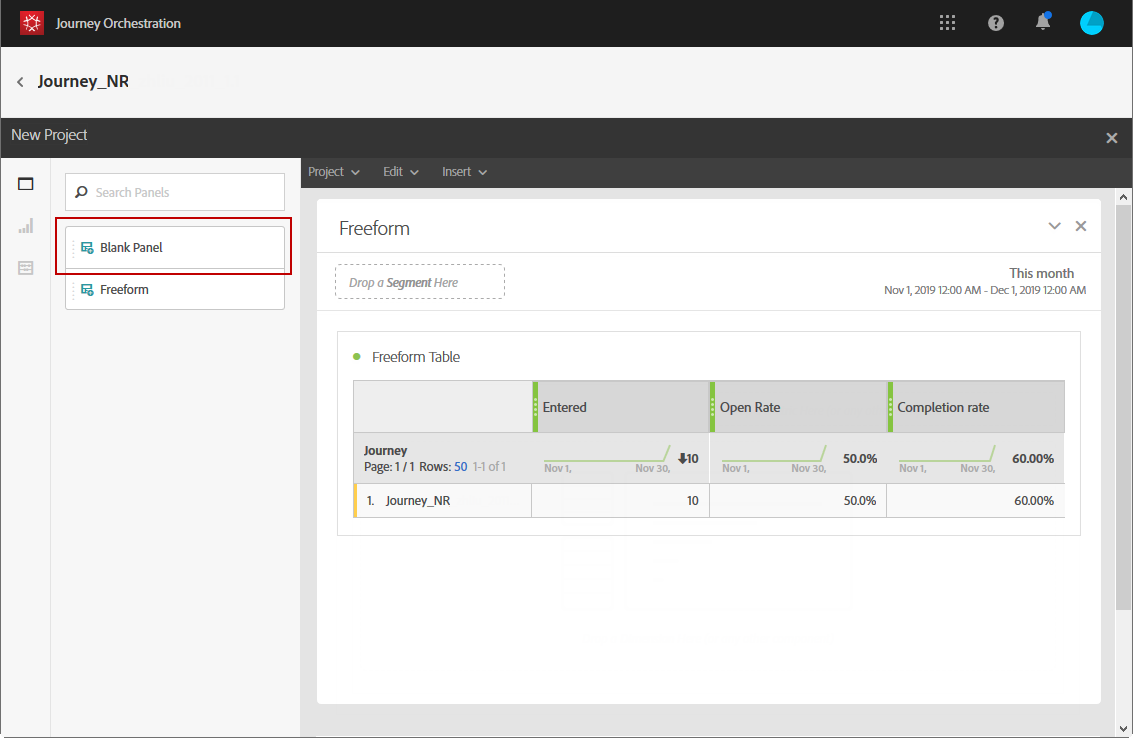Click the Freeform panel title
This screenshot has height=738, width=1133.
pyautogui.click(x=374, y=228)
